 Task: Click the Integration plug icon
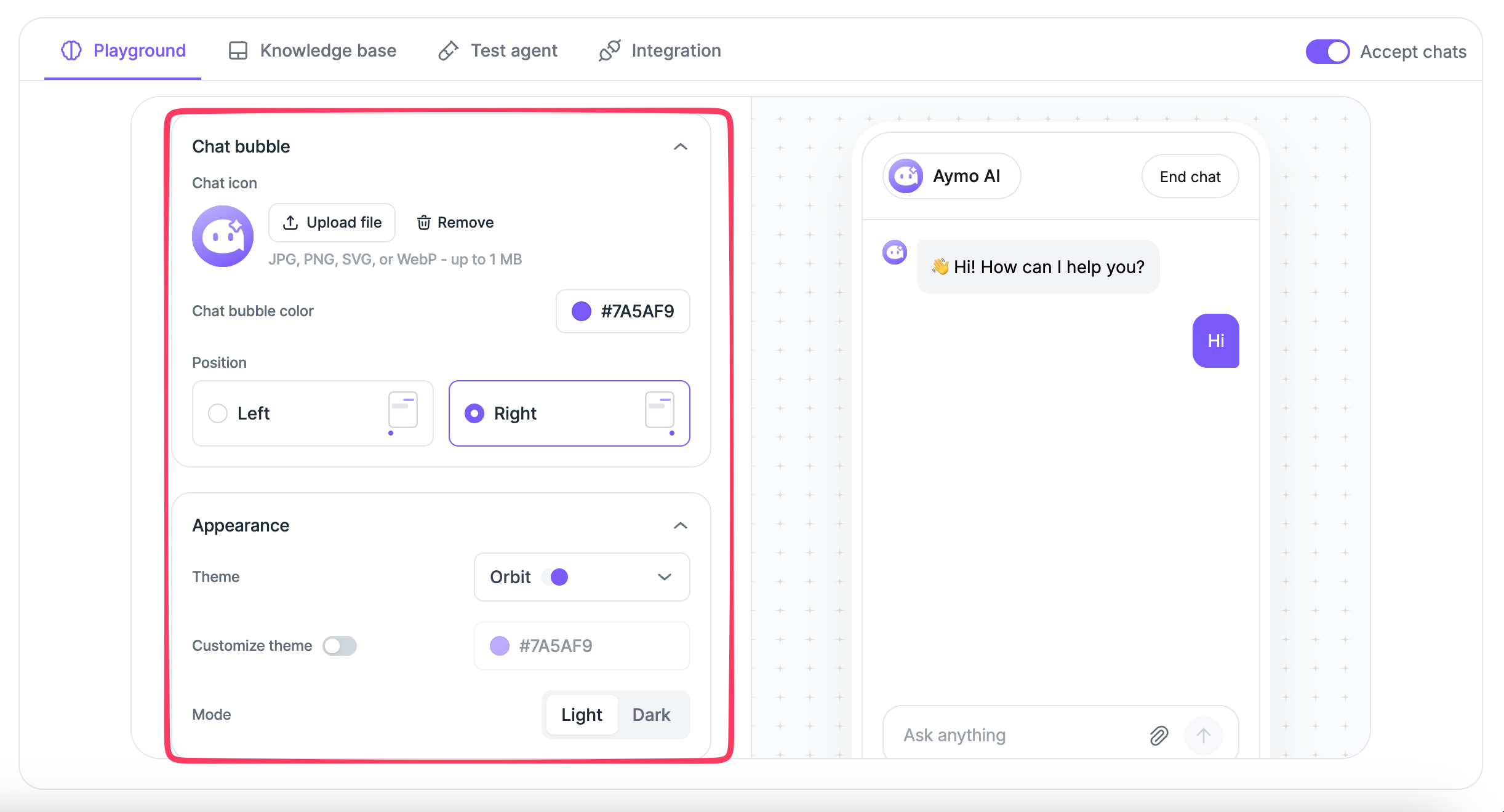tap(609, 50)
